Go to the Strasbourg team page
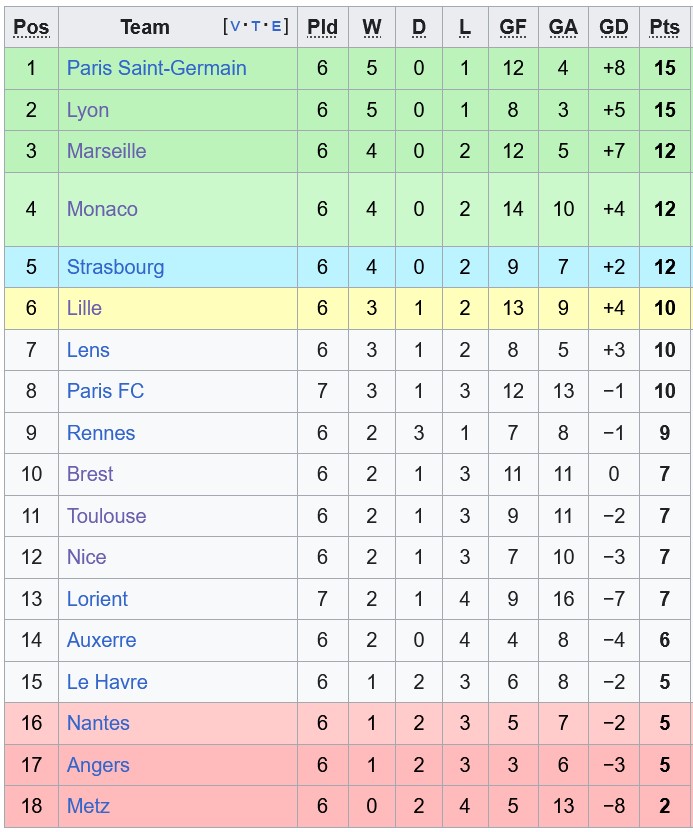This screenshot has width=693, height=832. [115, 267]
